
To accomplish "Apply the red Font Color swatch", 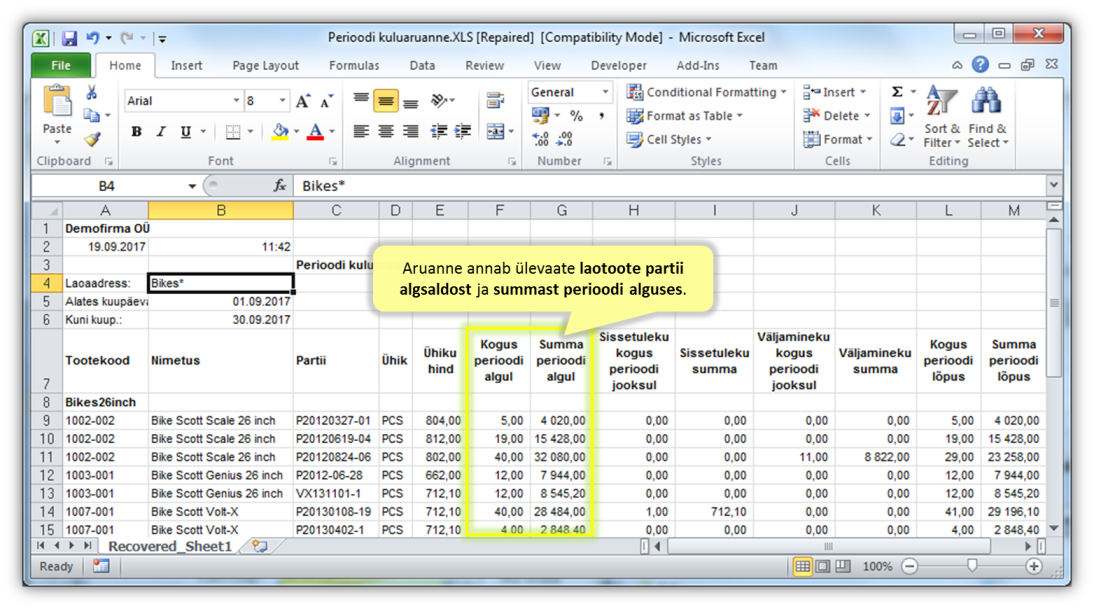I will 315,132.
